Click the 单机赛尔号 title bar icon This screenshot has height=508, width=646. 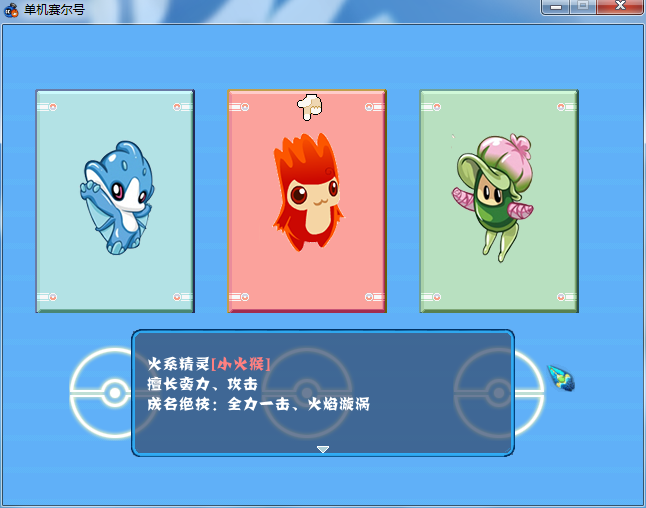point(11,10)
